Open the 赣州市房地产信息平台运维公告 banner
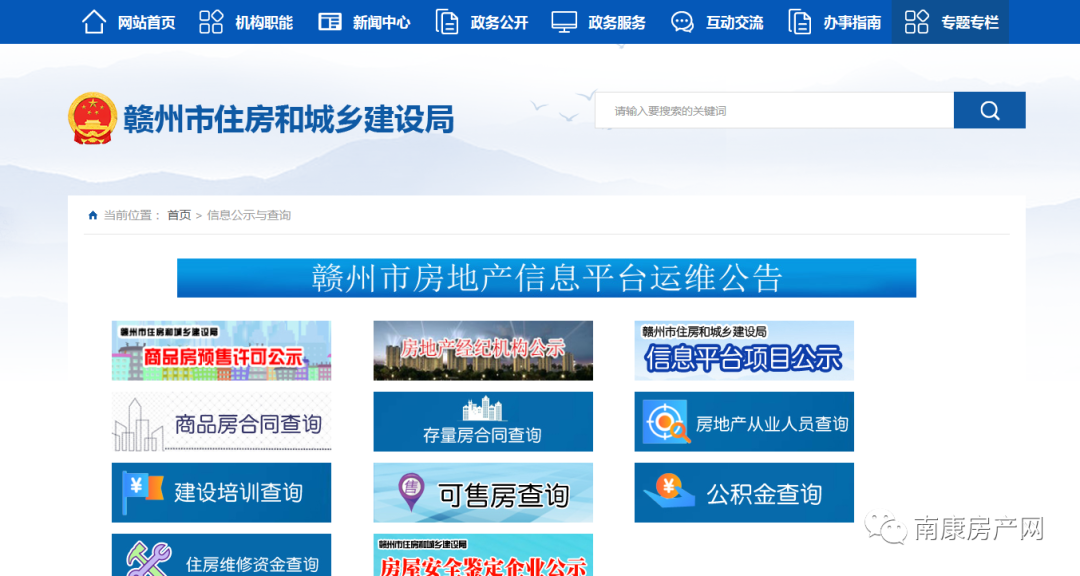Screen dimensions: 1080x576 coord(546,278)
